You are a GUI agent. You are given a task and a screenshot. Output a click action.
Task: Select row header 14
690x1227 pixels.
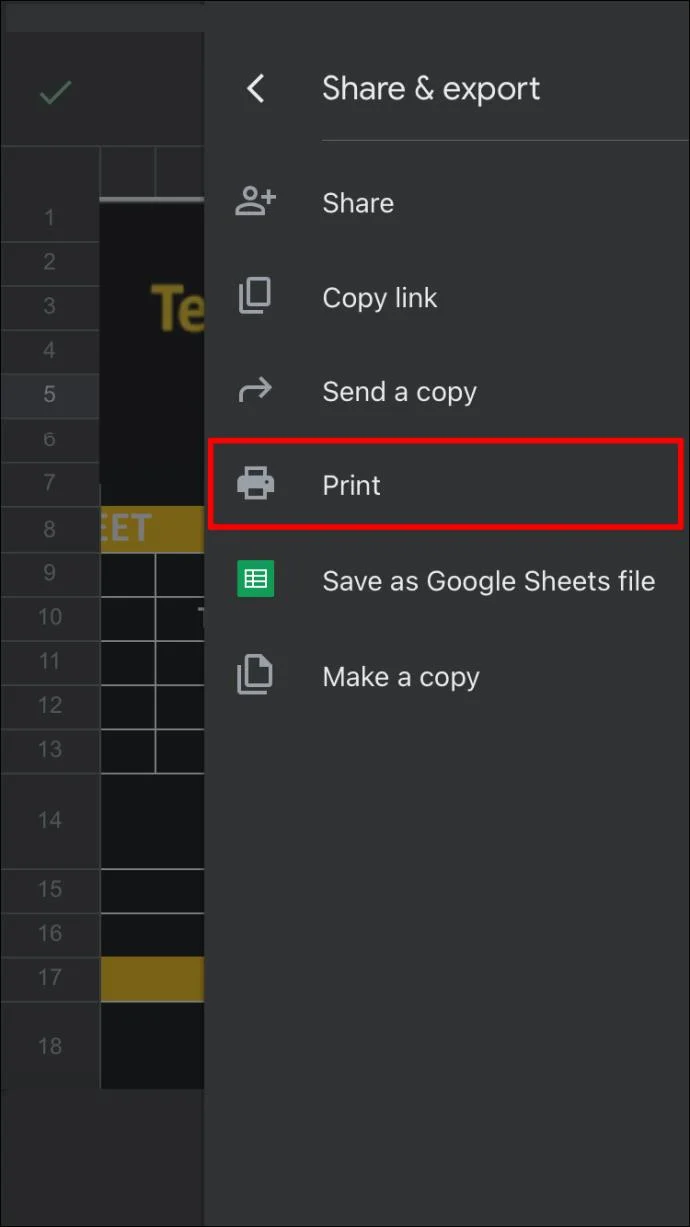[50, 820]
